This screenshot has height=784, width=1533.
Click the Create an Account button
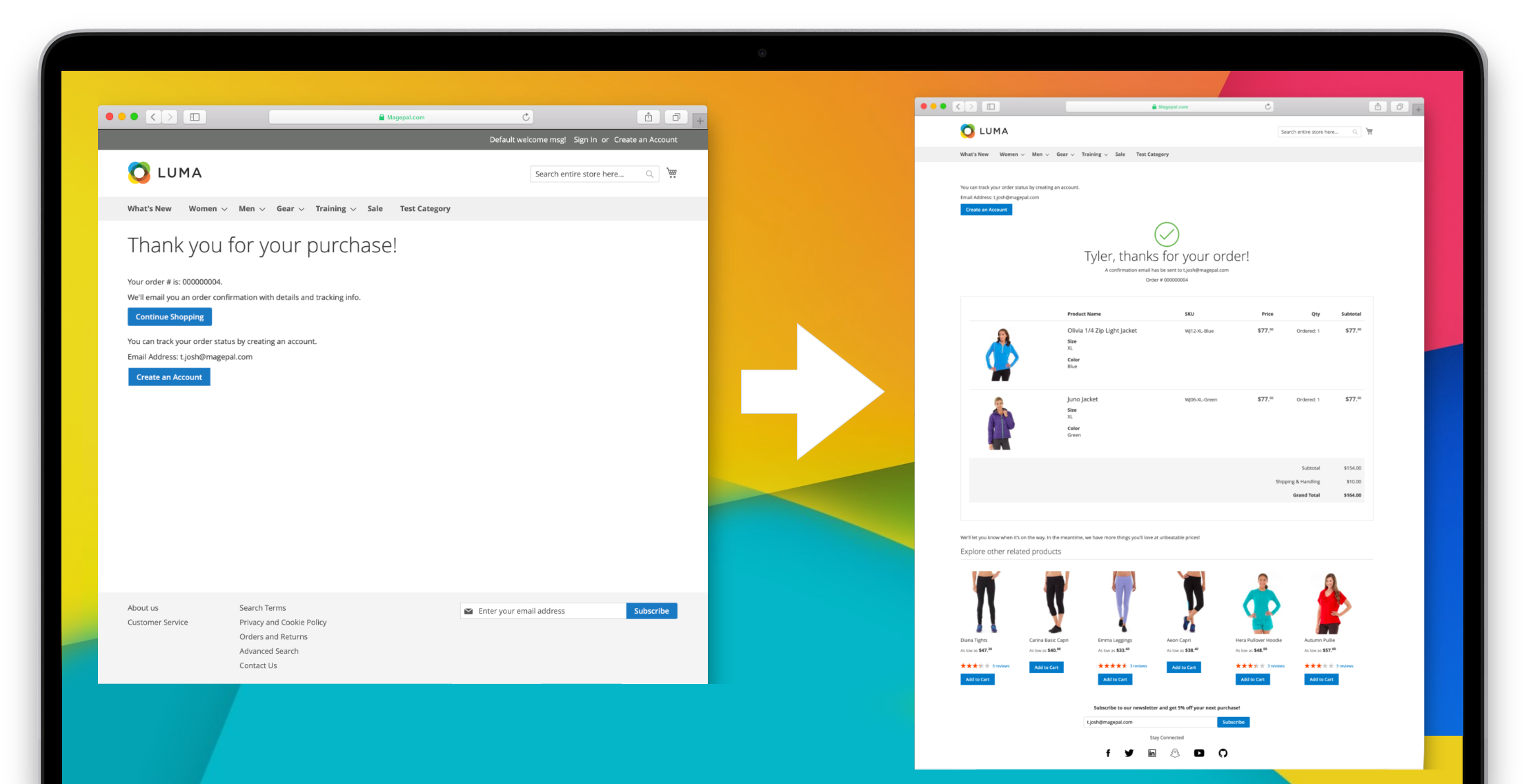click(168, 377)
